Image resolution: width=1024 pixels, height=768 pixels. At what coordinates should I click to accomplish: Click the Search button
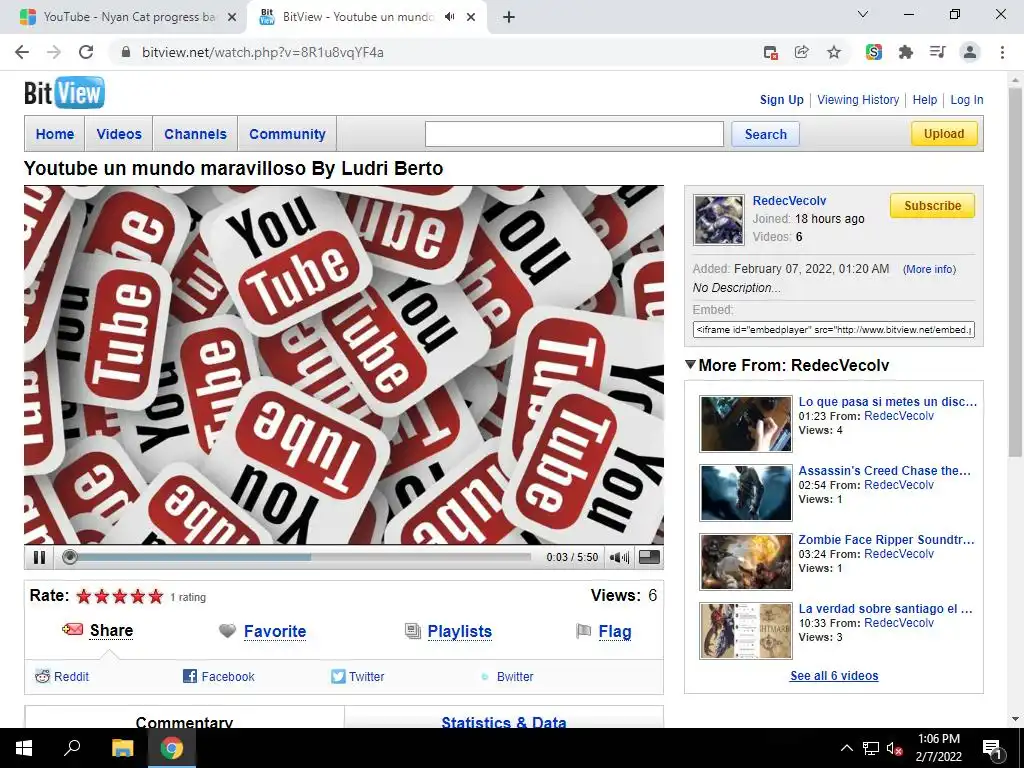[x=765, y=134]
